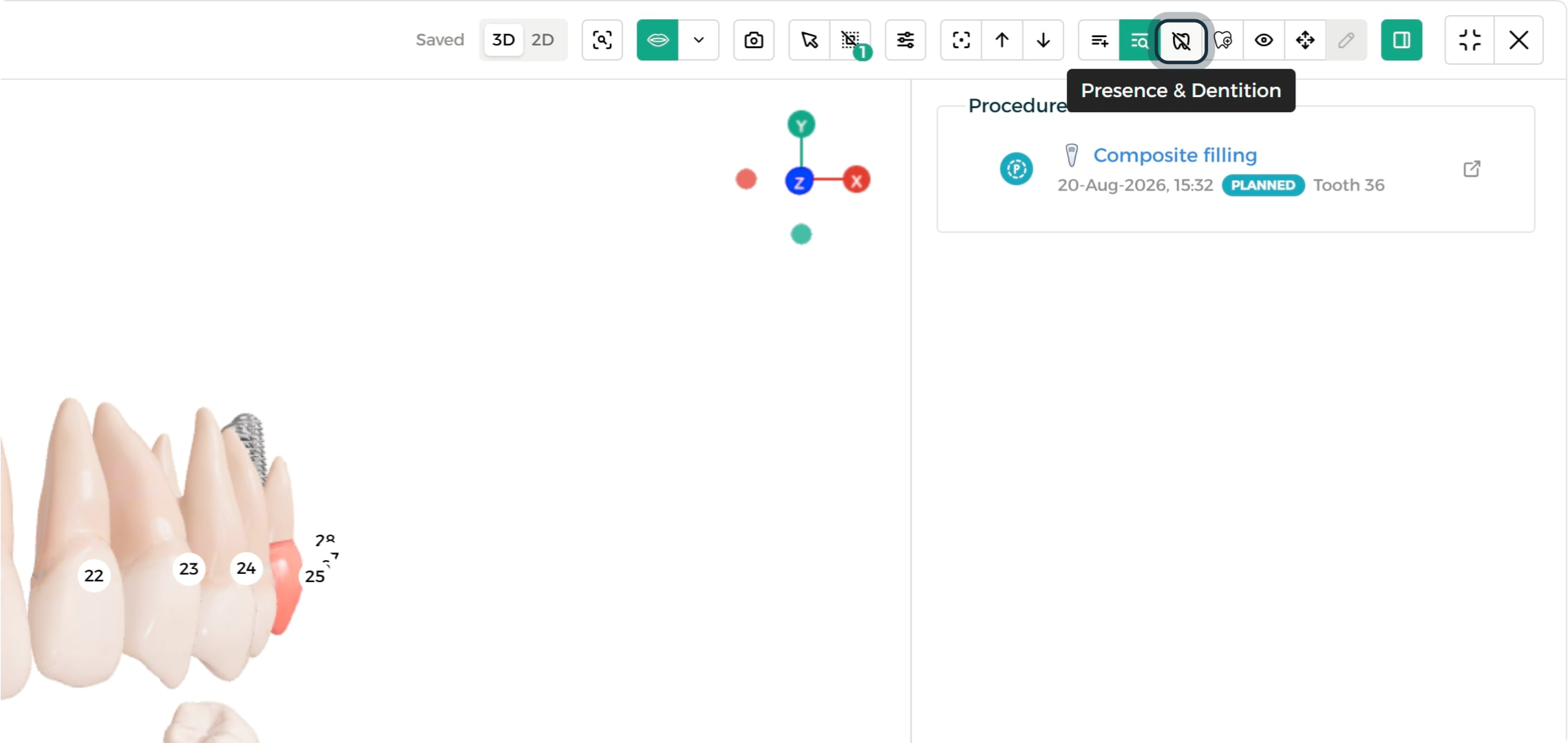Click the up arrow toolbar button

point(1002,40)
